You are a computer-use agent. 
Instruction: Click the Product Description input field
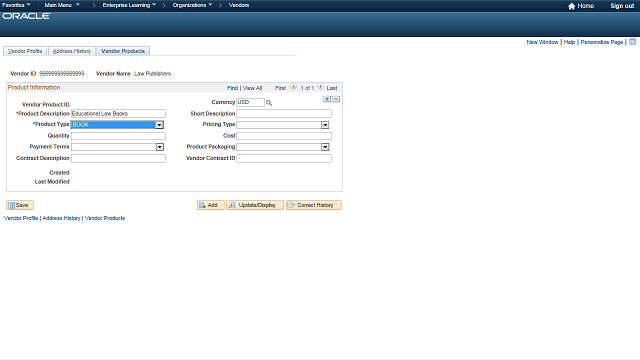click(118, 113)
